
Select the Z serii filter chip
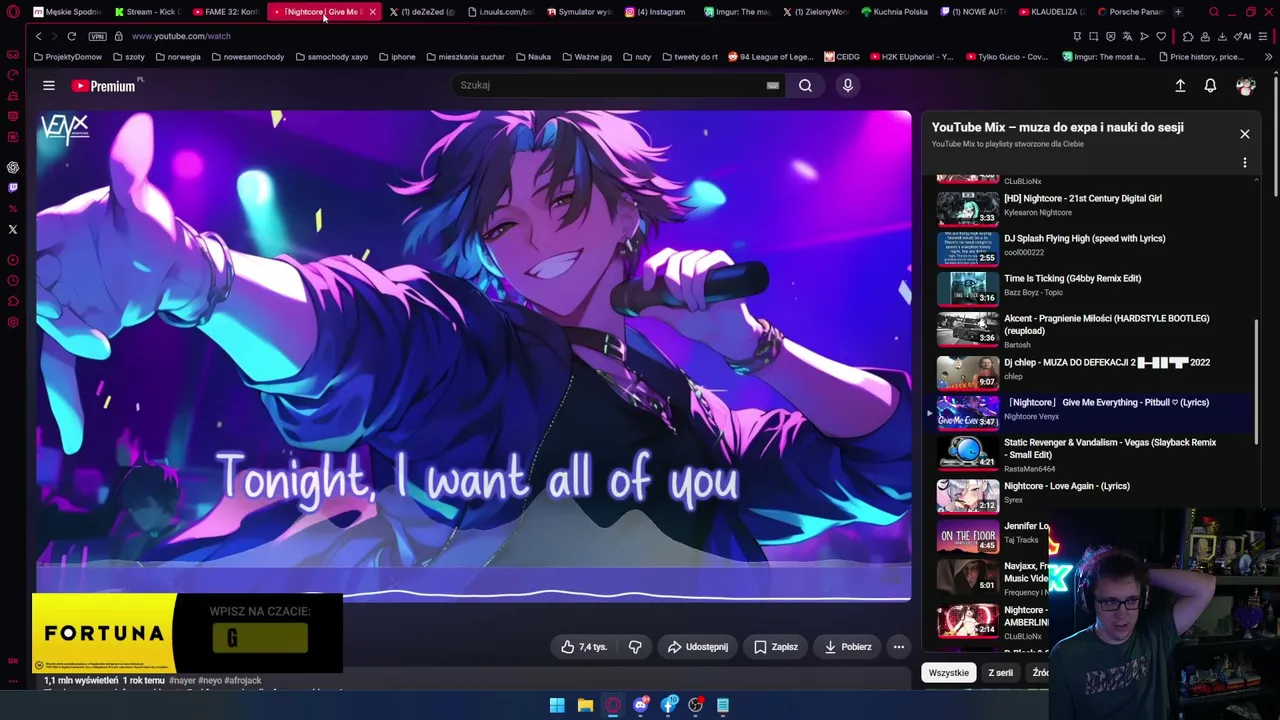point(1000,673)
